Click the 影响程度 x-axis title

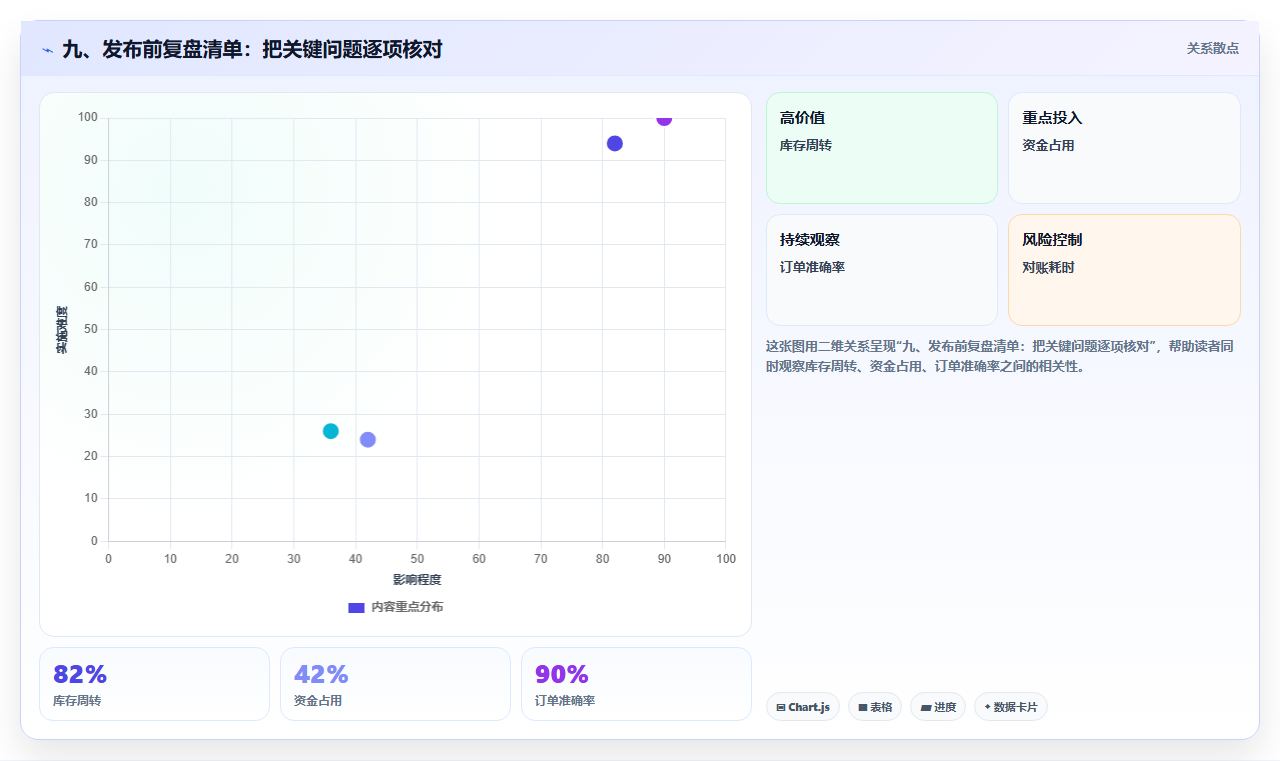(417, 579)
